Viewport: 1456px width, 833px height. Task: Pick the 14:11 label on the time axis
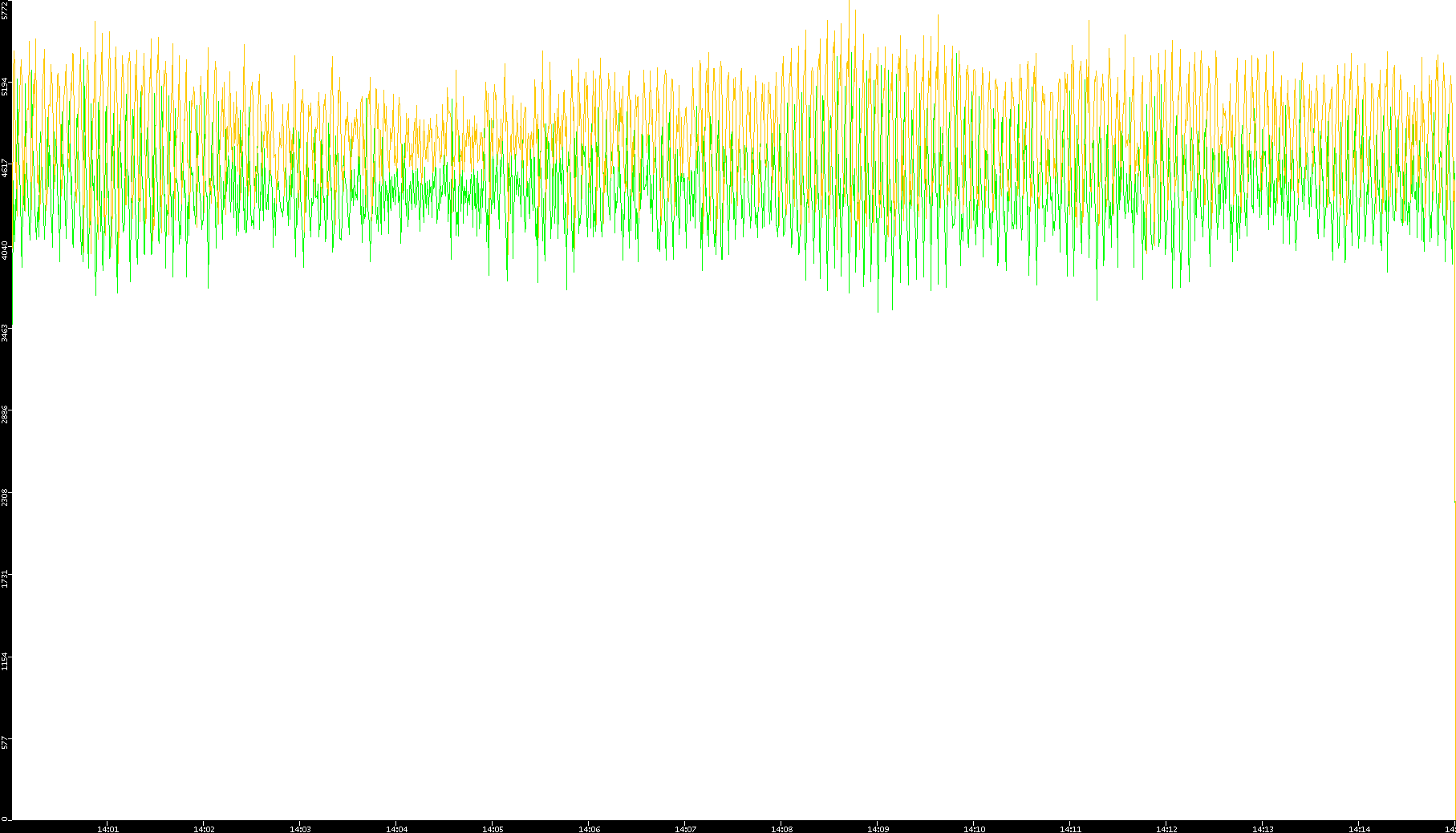click(1070, 829)
